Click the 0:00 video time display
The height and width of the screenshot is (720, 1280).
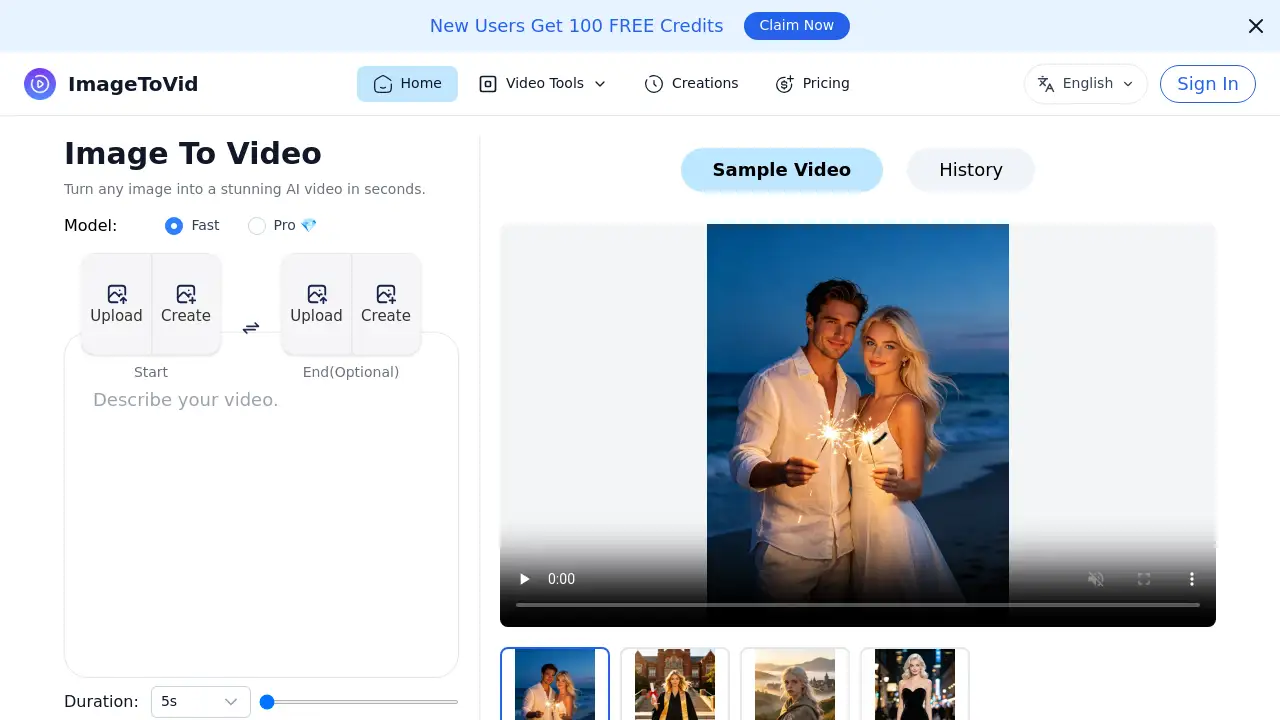tap(562, 579)
